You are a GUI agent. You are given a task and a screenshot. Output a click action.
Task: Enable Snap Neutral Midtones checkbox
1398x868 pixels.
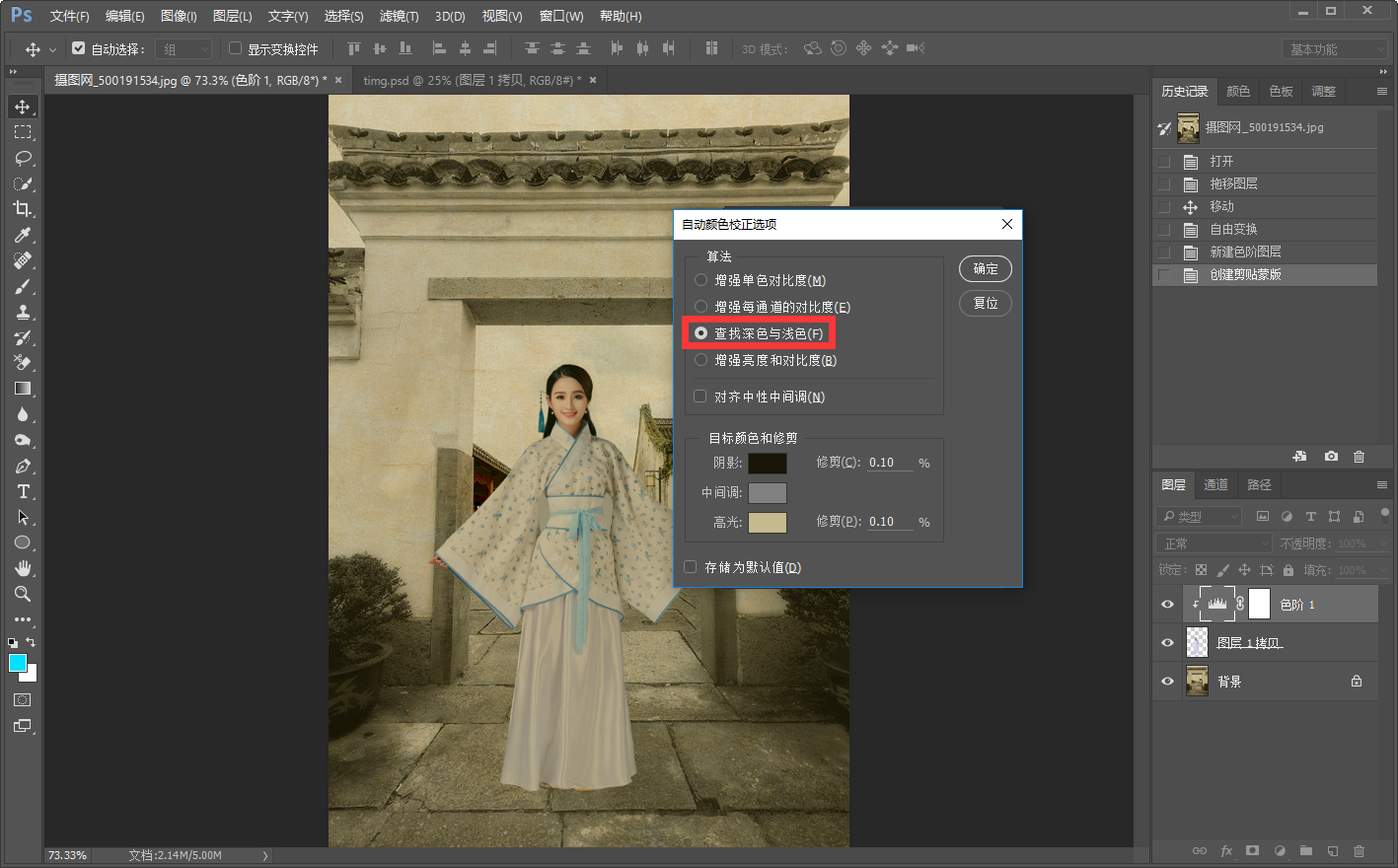coord(699,397)
